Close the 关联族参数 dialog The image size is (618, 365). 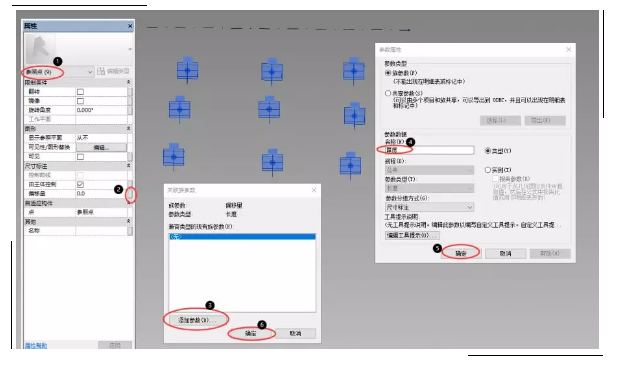pos(314,190)
